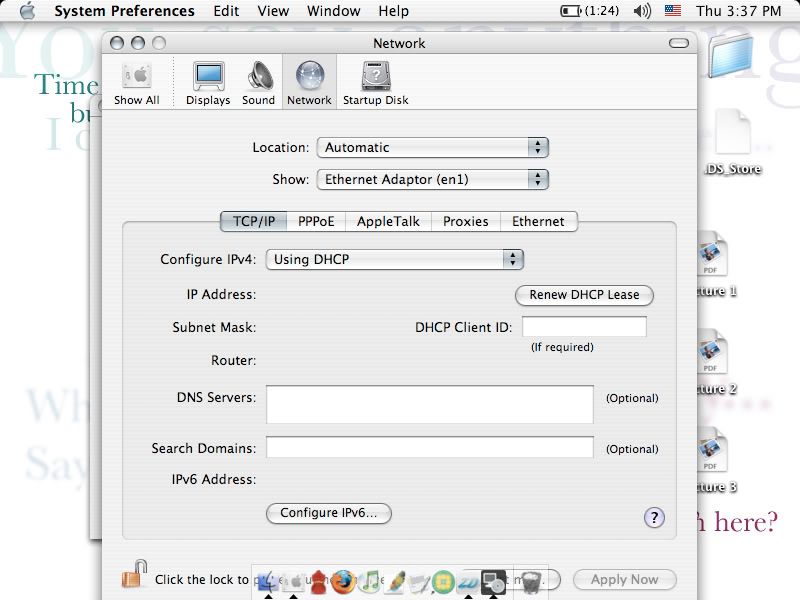Open the Location dropdown set to Automatic
This screenshot has width=800, height=600.
pyautogui.click(x=433, y=147)
